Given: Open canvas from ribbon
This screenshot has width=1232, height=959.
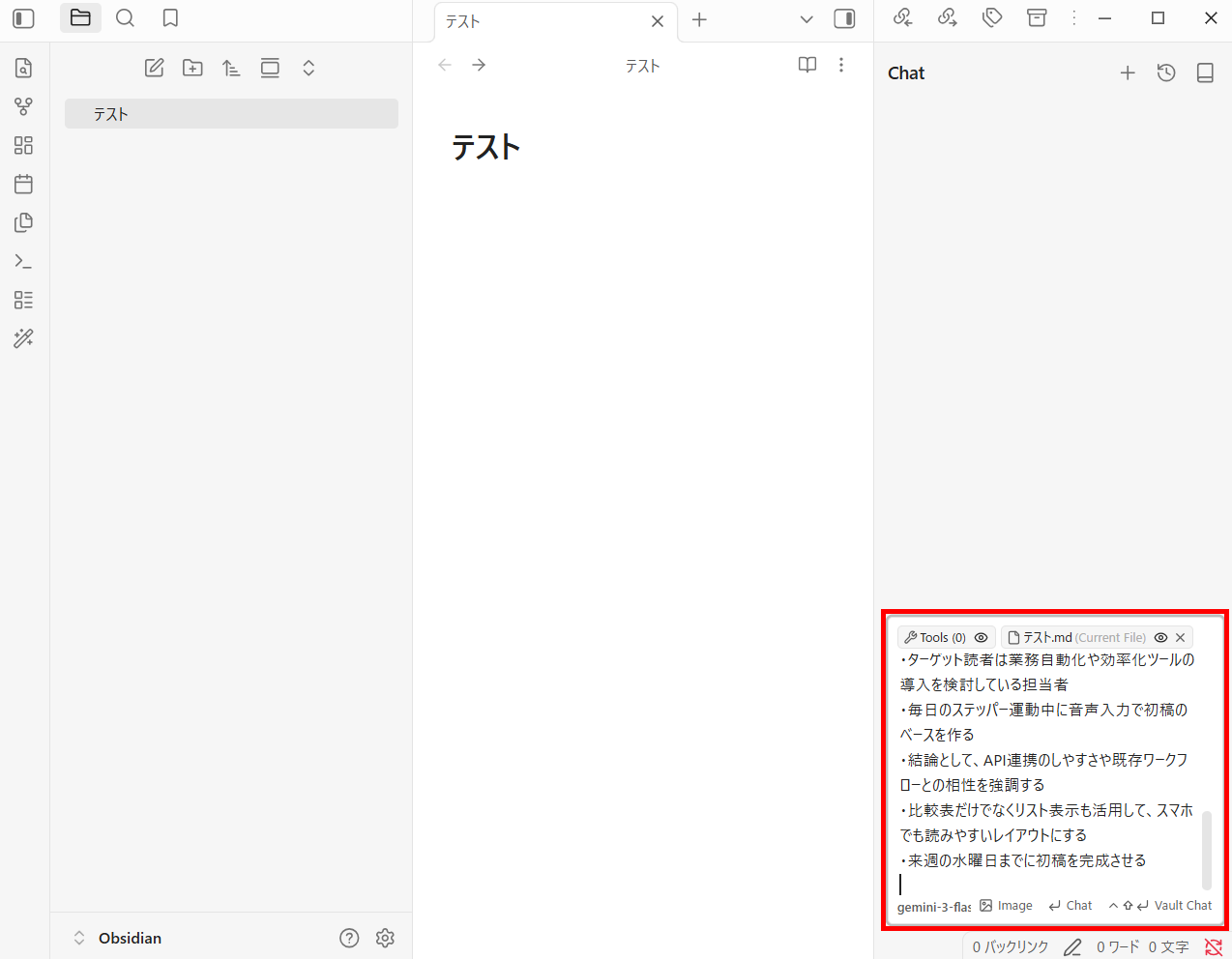Looking at the screenshot, I should click(24, 145).
